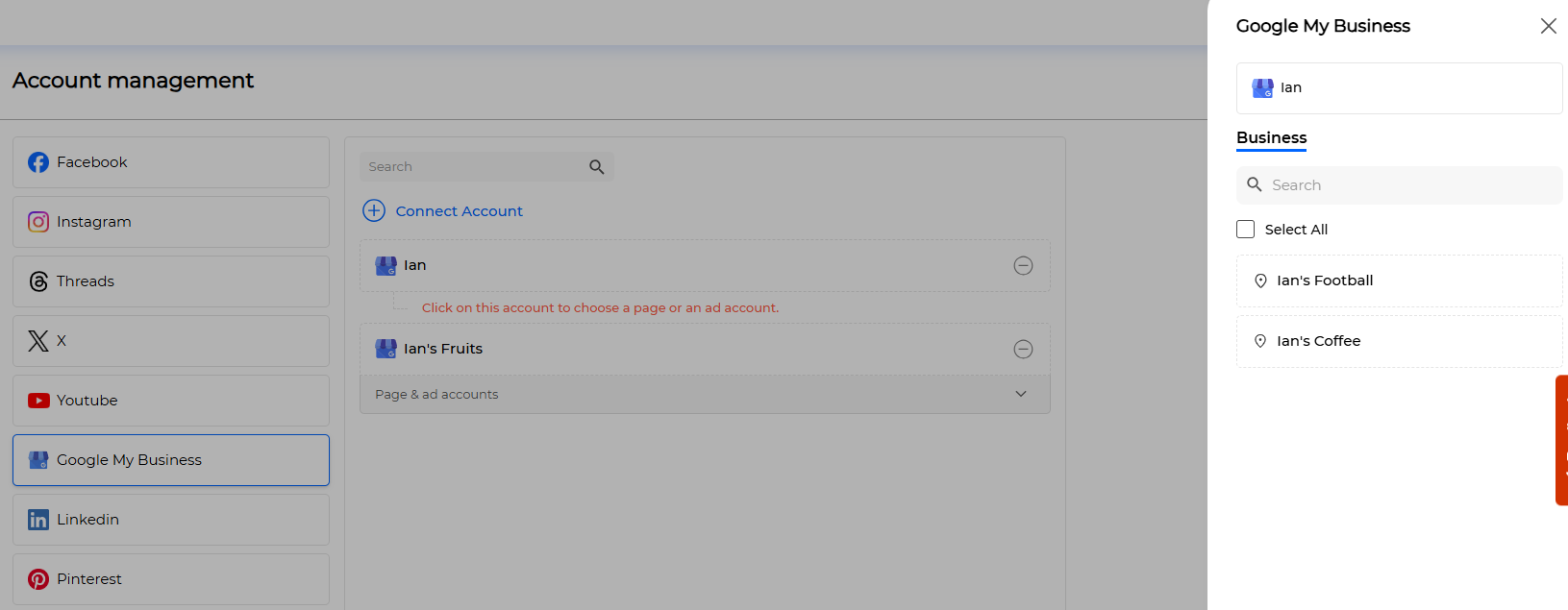Click the location pin beside Ian's Coffee
1568x610 pixels.
[x=1260, y=341]
